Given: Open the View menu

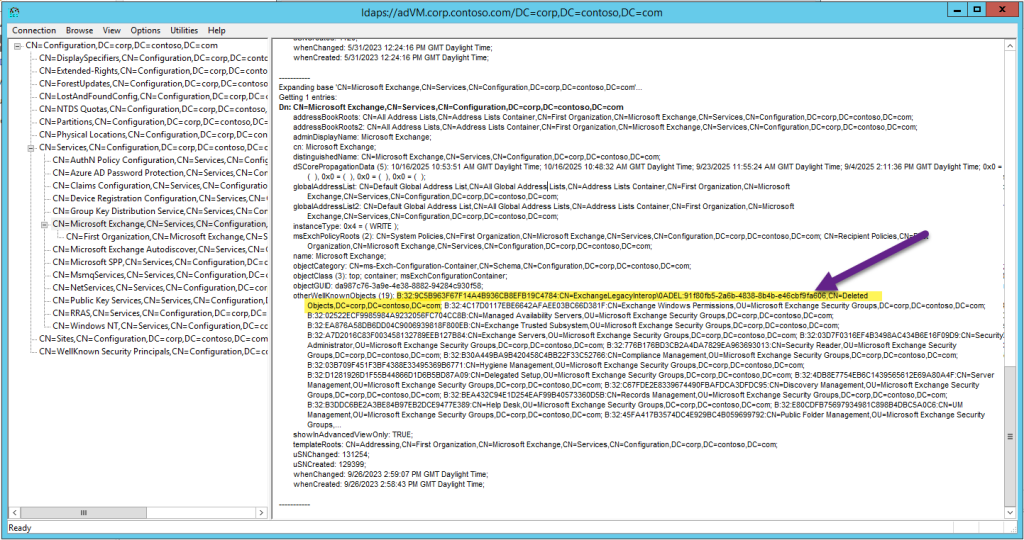Looking at the screenshot, I should pos(112,31).
